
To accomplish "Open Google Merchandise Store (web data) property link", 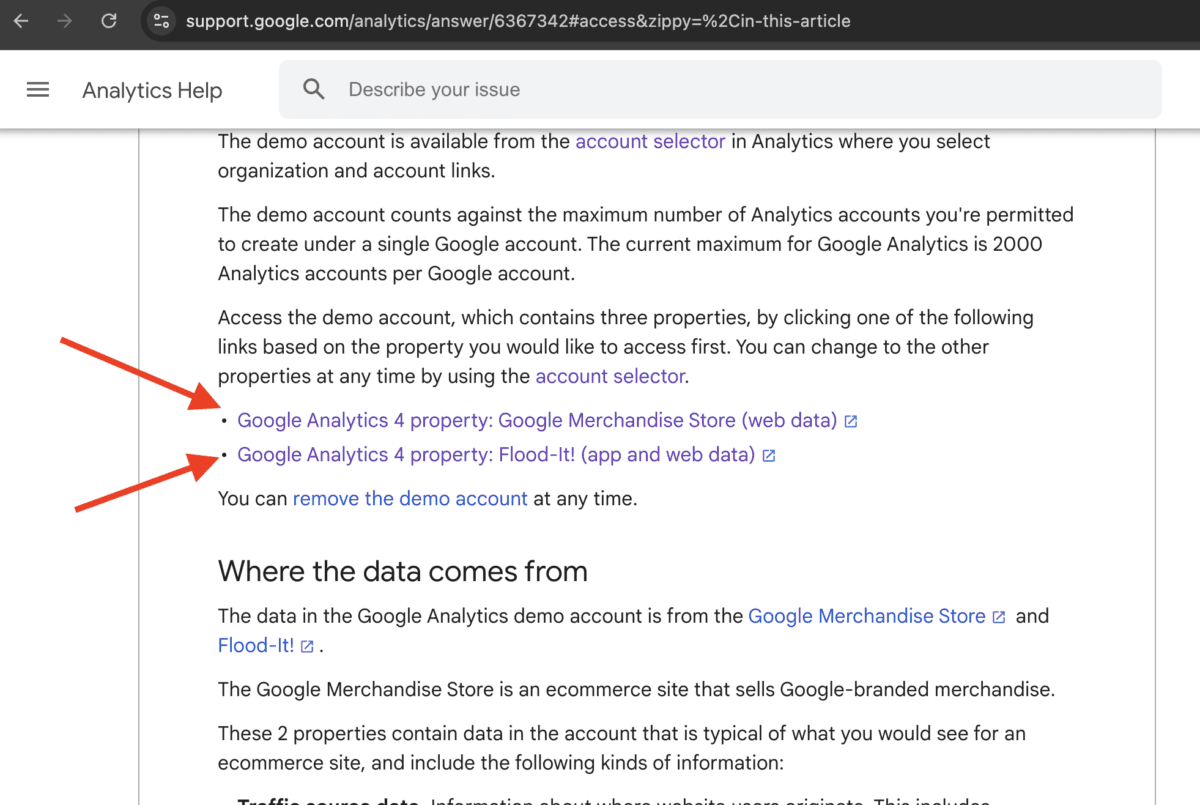I will tap(537, 420).
